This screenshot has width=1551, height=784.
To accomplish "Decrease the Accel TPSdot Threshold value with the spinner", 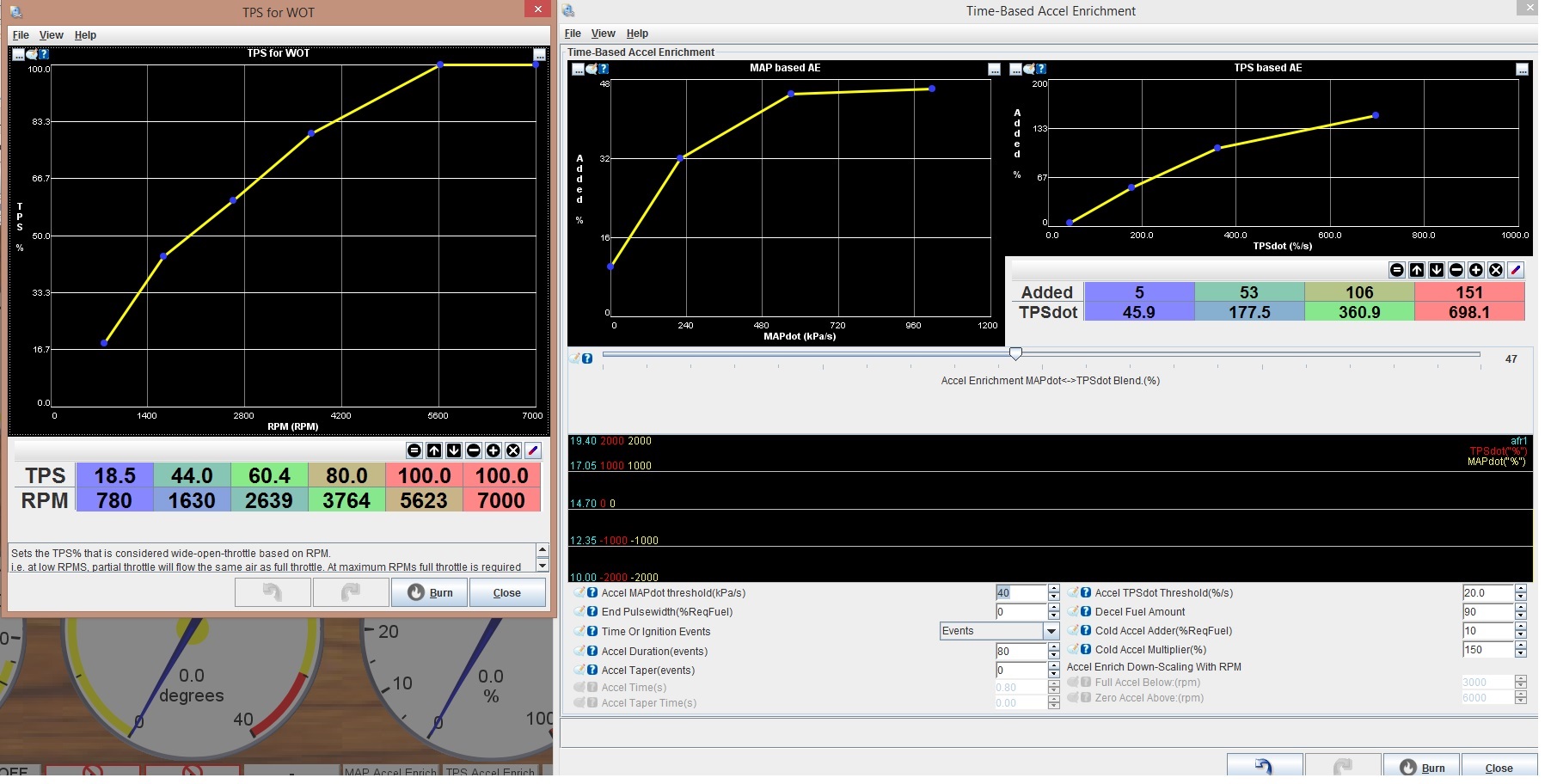I will (1520, 597).
